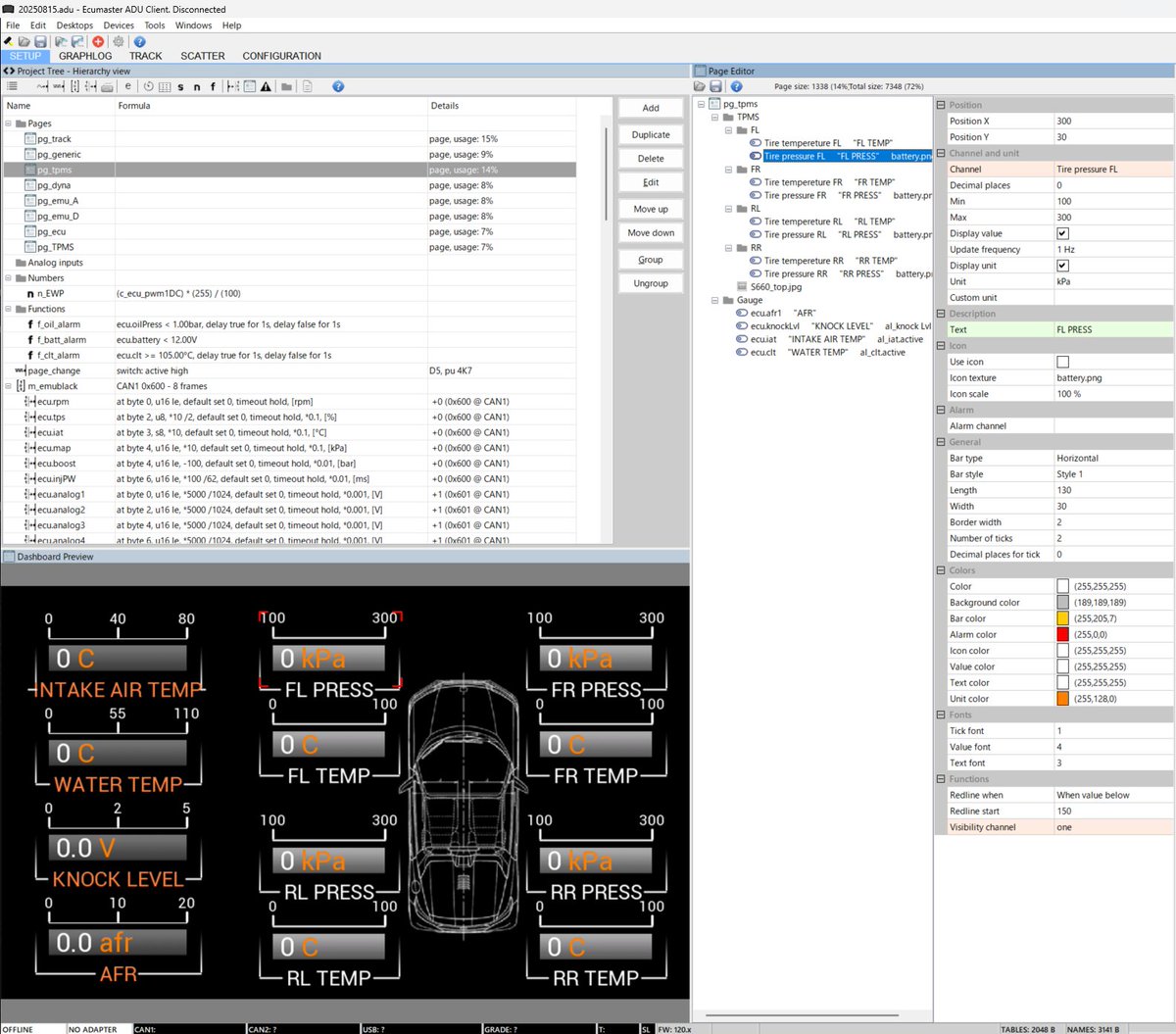Click the red Alarm color swatch
The image size is (1176, 1034).
click(x=1062, y=634)
